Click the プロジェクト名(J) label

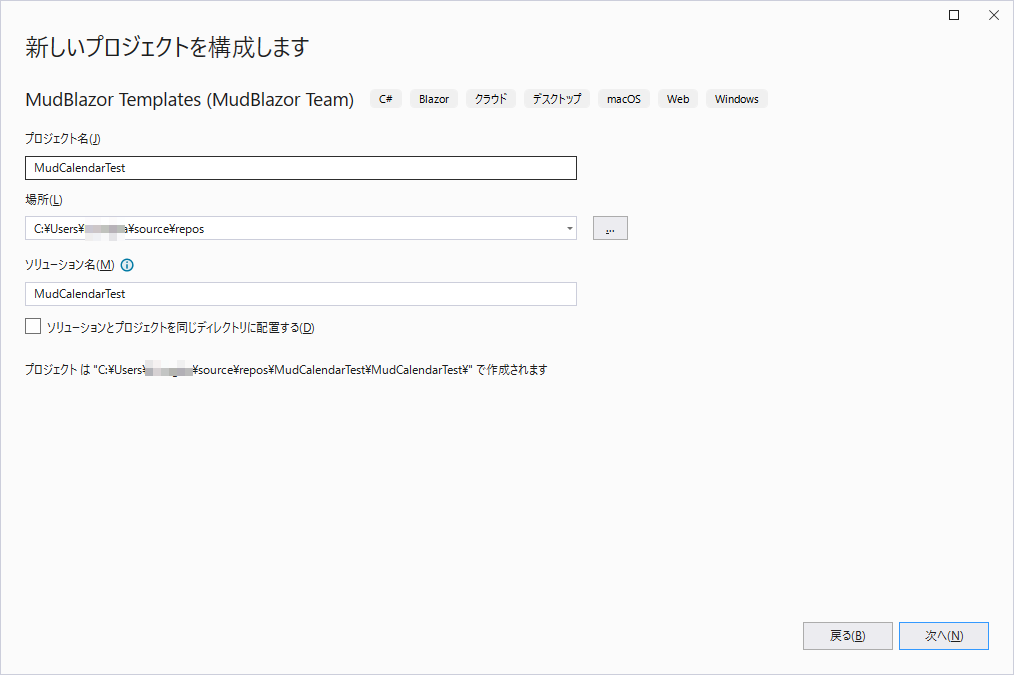(63, 138)
